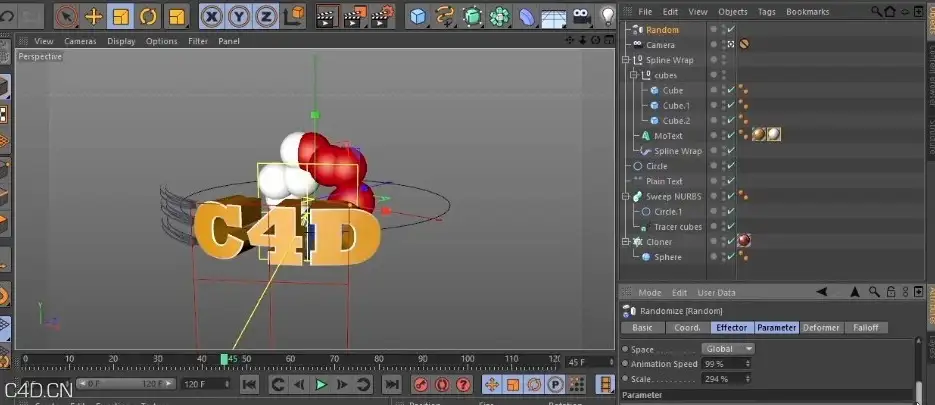This screenshot has width=935, height=405.
Task: Add a camera object from the toolbar
Action: [581, 16]
